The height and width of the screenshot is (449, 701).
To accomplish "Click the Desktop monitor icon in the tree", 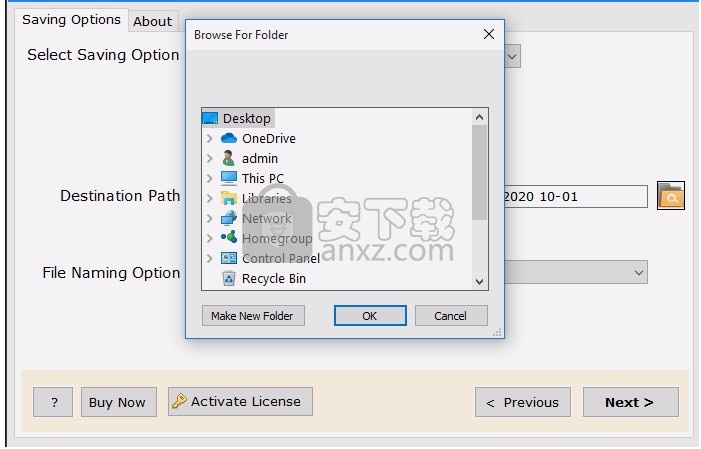I will point(210,119).
